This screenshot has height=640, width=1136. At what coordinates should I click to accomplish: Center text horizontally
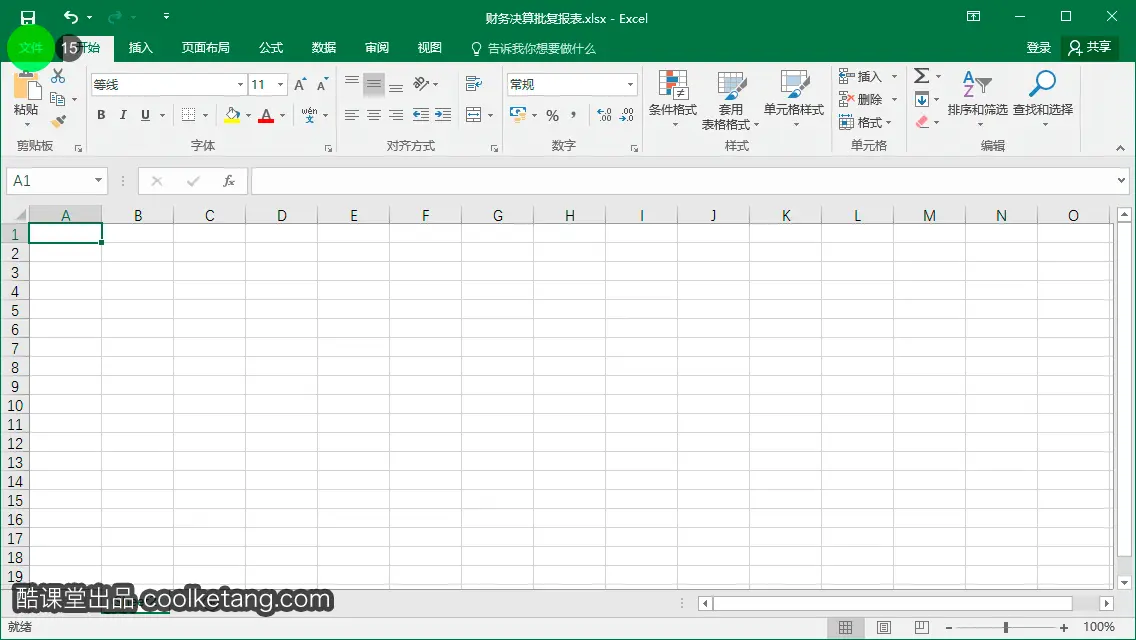tap(374, 115)
